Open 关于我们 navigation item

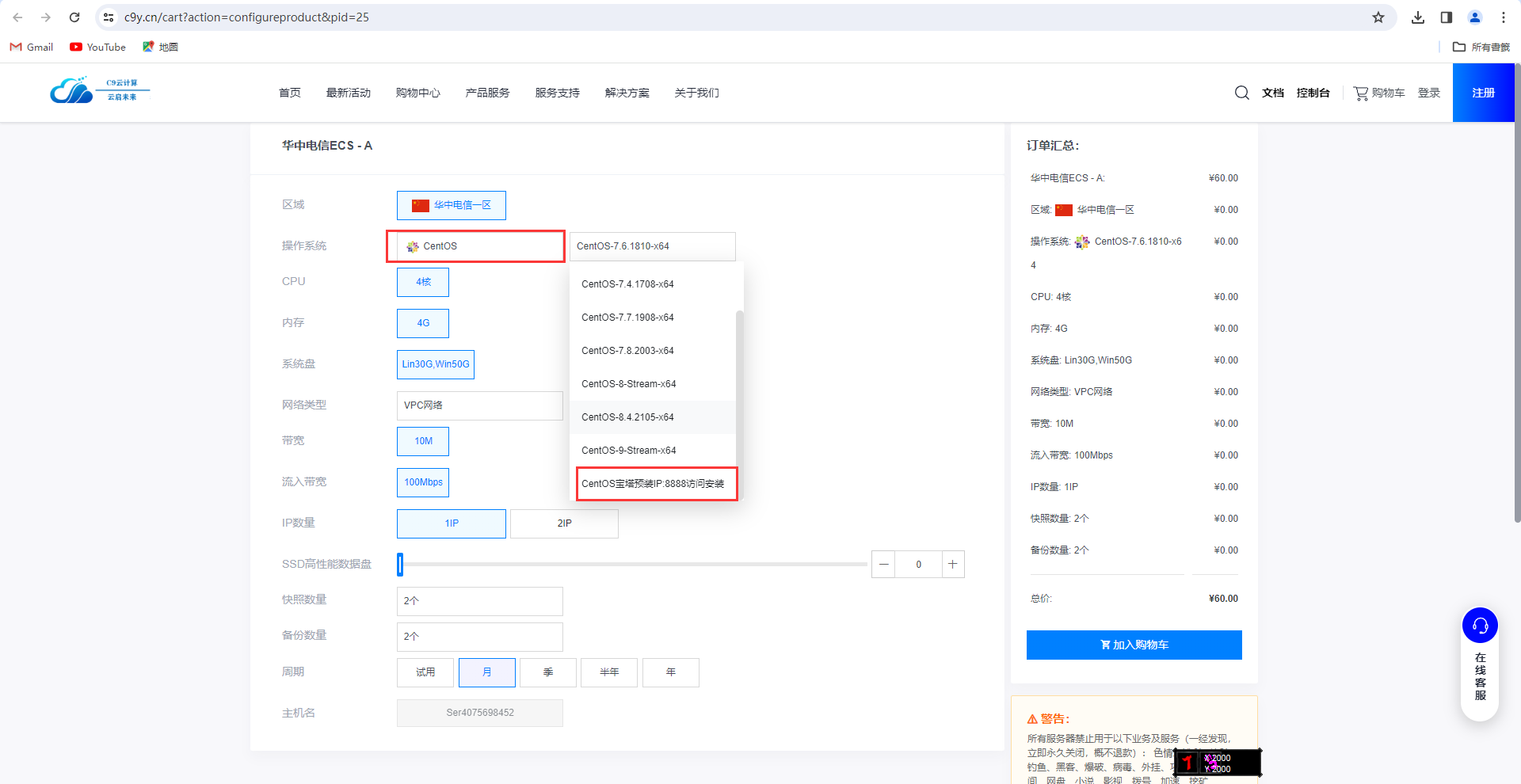pos(697,93)
